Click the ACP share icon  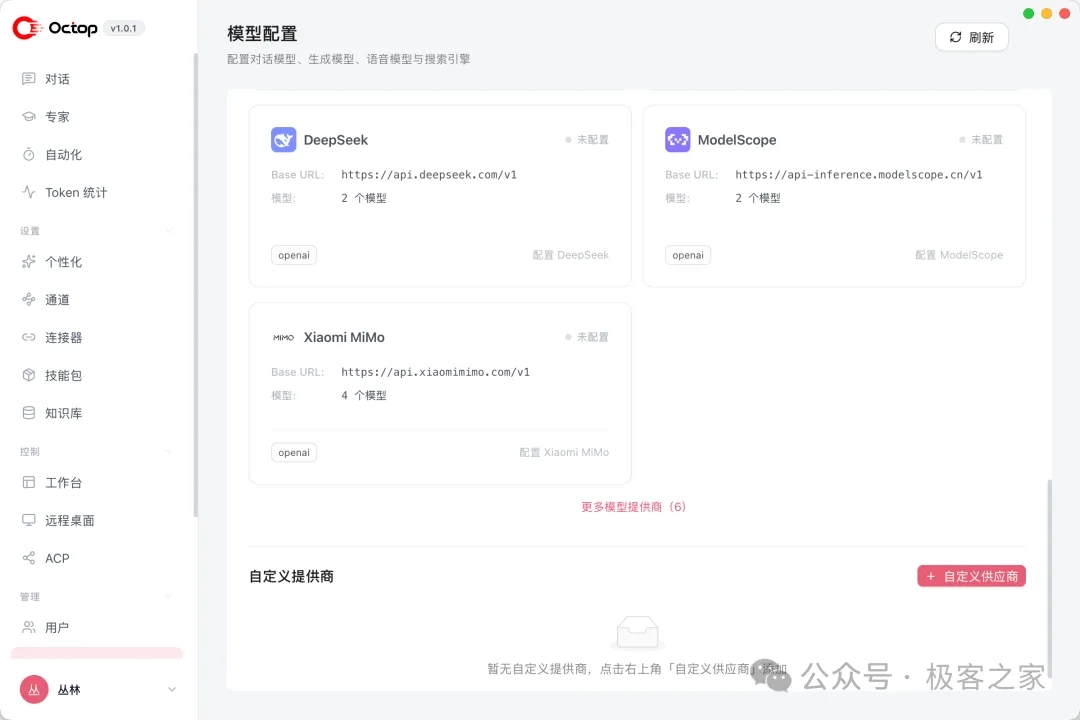point(28,558)
